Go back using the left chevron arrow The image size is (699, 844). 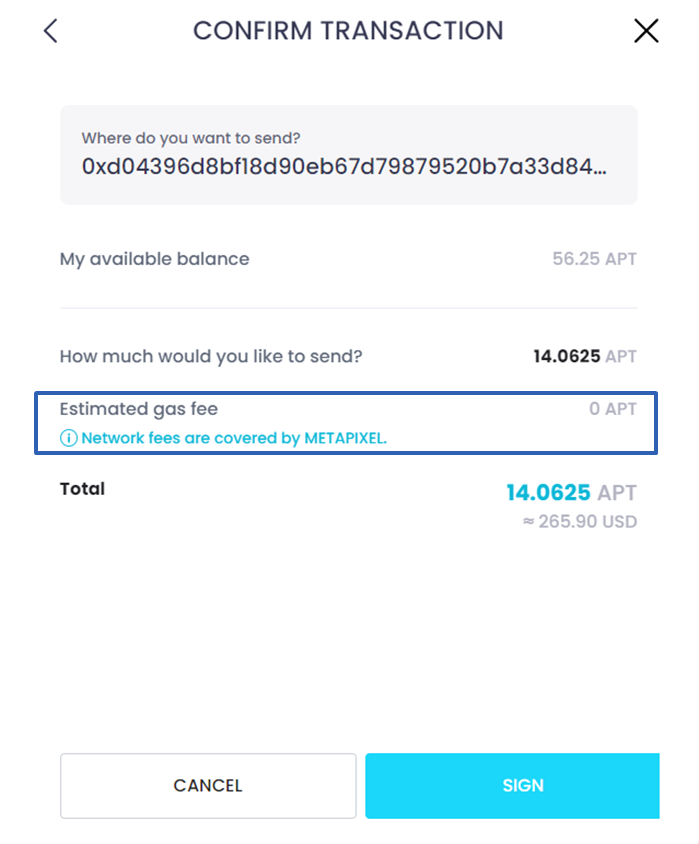(x=51, y=31)
